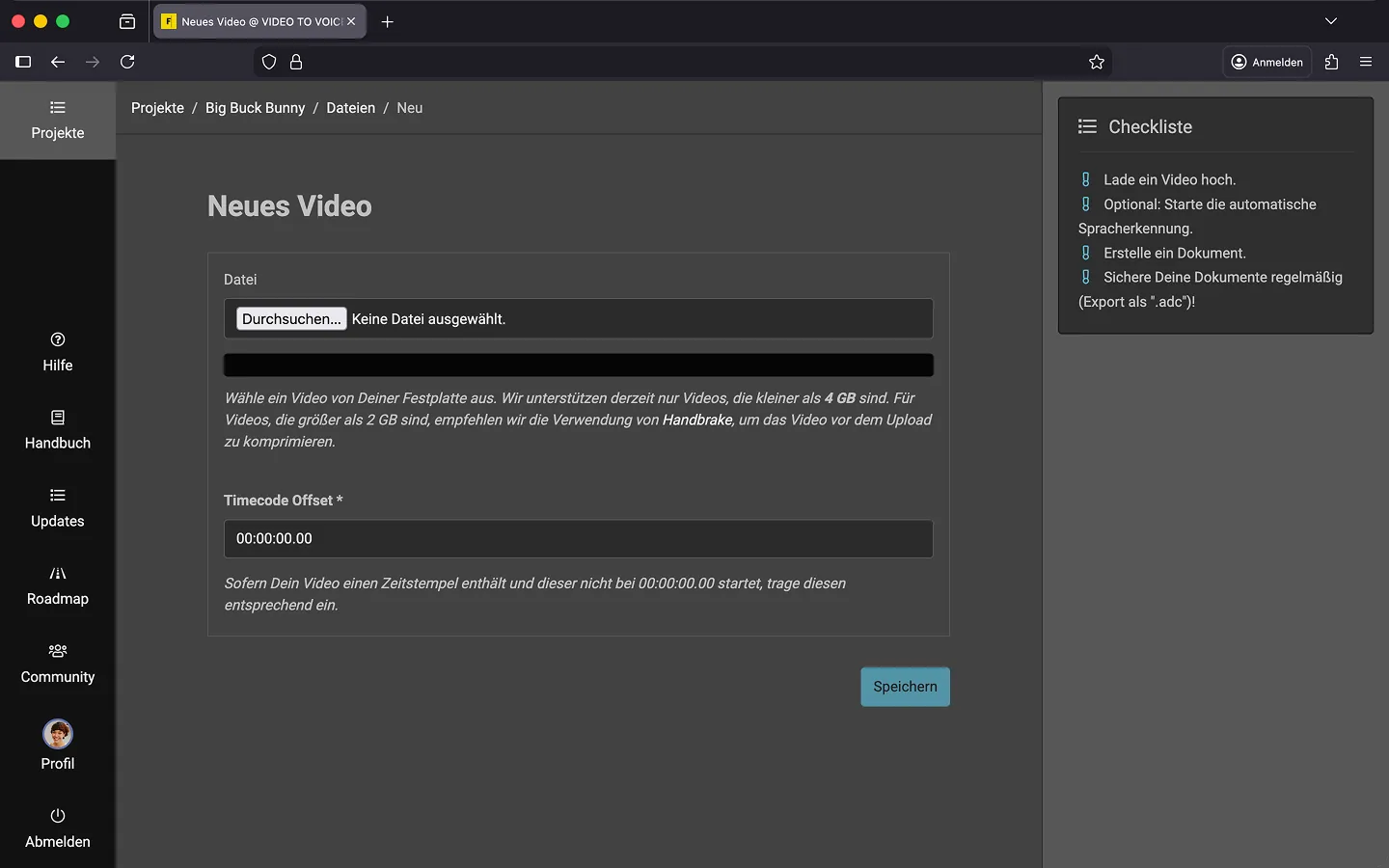Open the Handbrake link
The image size is (1389, 868).
pos(697,420)
